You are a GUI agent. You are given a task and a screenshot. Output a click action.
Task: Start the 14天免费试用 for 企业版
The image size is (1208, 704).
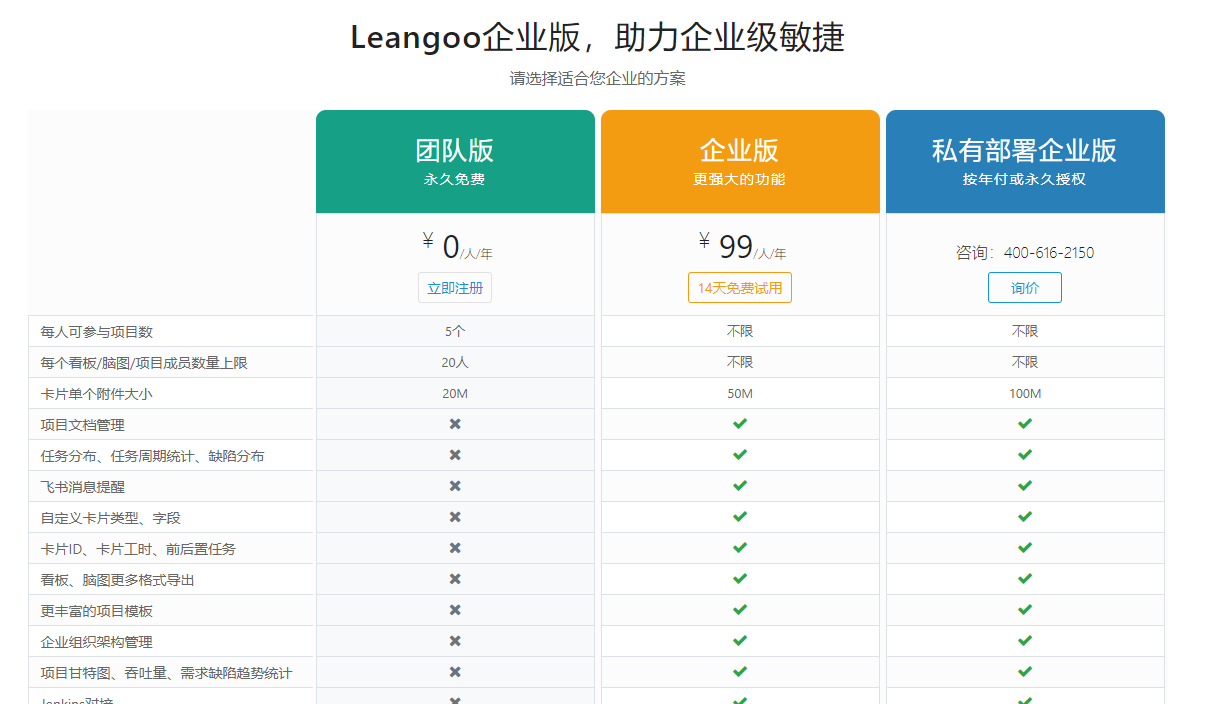pyautogui.click(x=740, y=288)
